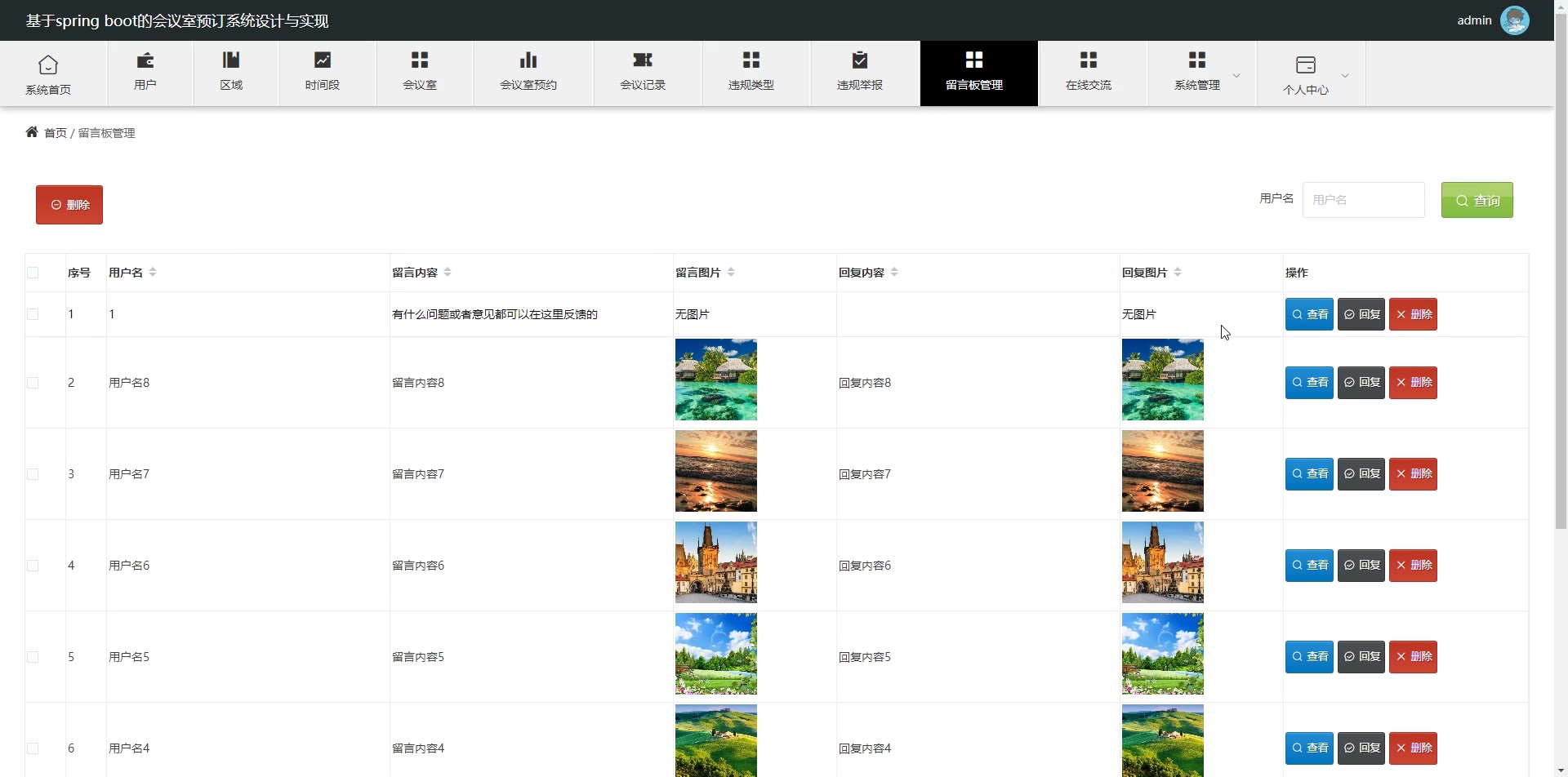Tick the checkbox for 用户名5 row
The height and width of the screenshot is (777, 1568).
tap(33, 657)
